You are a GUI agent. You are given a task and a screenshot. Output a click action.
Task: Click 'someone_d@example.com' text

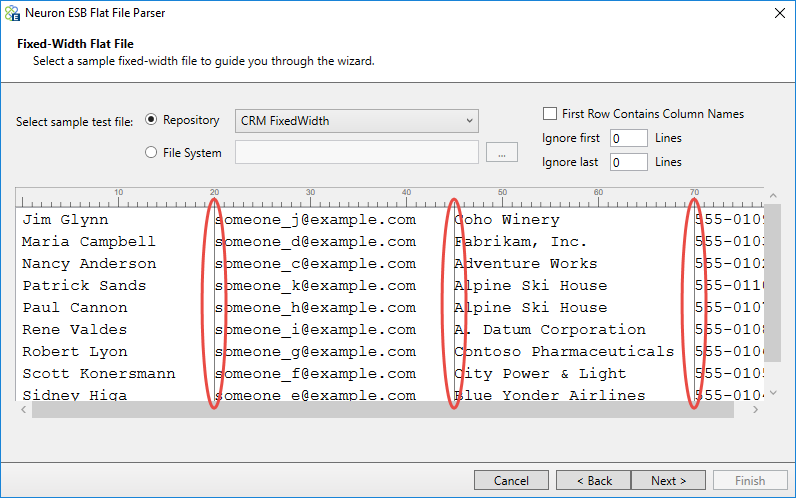point(315,242)
